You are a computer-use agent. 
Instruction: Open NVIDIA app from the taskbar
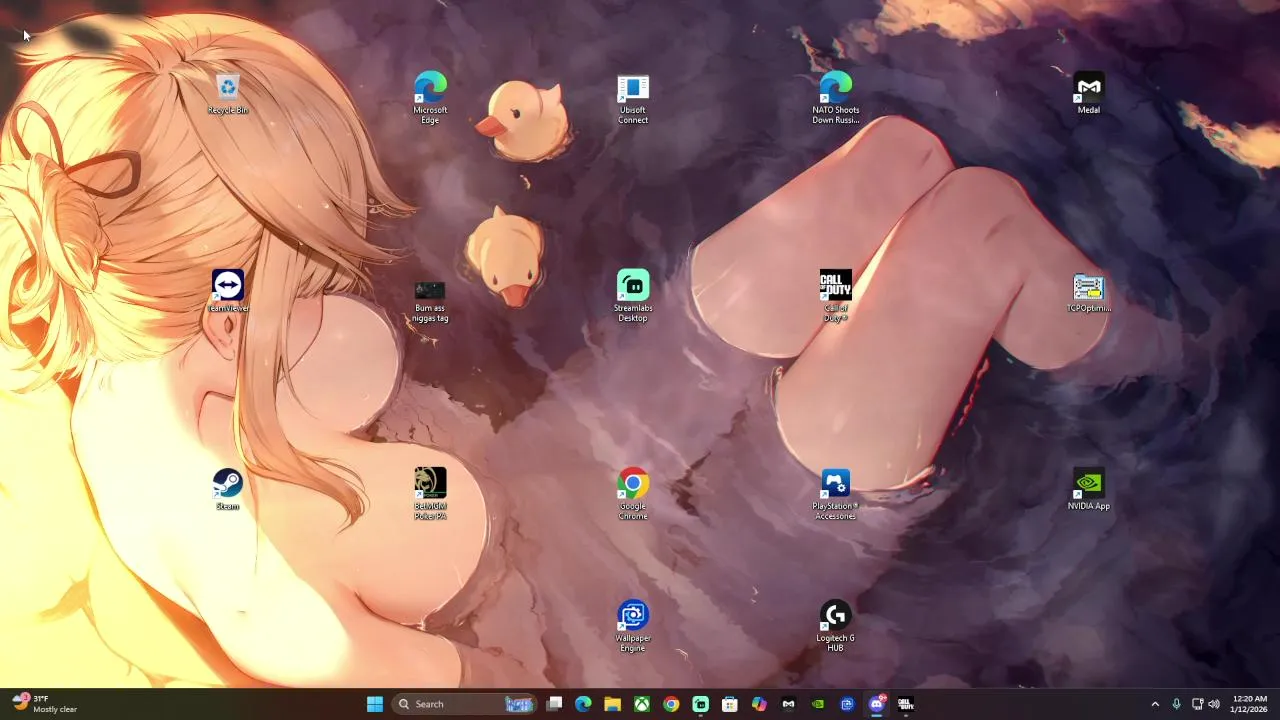point(818,704)
